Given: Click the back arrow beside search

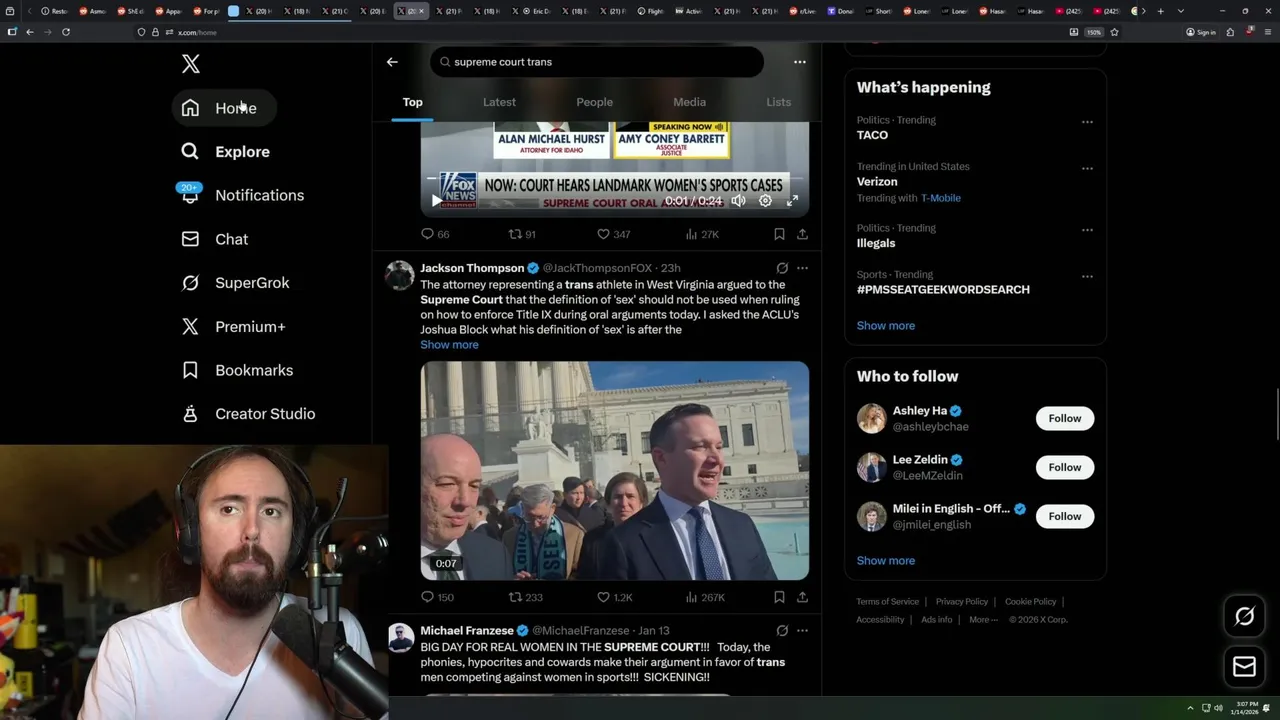Looking at the screenshot, I should (392, 62).
